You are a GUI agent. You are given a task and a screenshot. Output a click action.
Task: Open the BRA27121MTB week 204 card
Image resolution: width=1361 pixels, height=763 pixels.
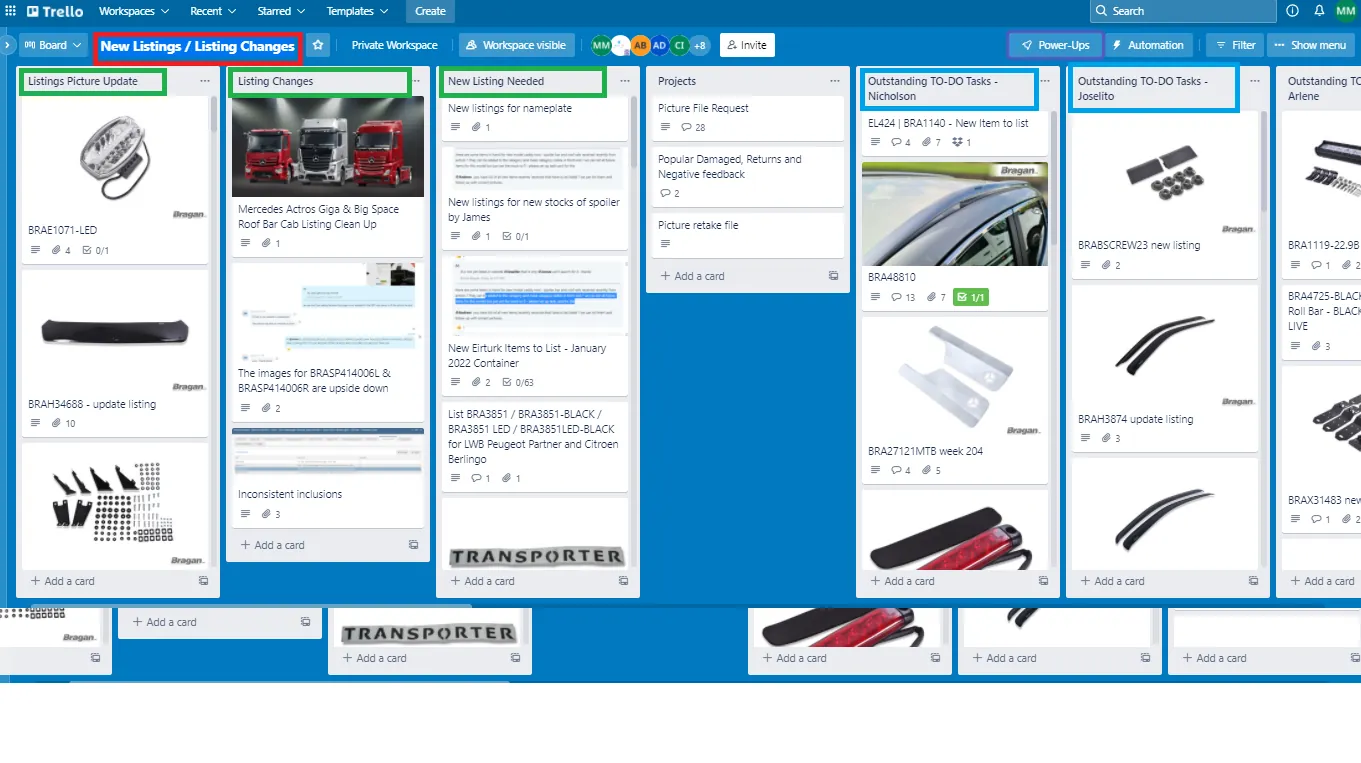(x=955, y=399)
